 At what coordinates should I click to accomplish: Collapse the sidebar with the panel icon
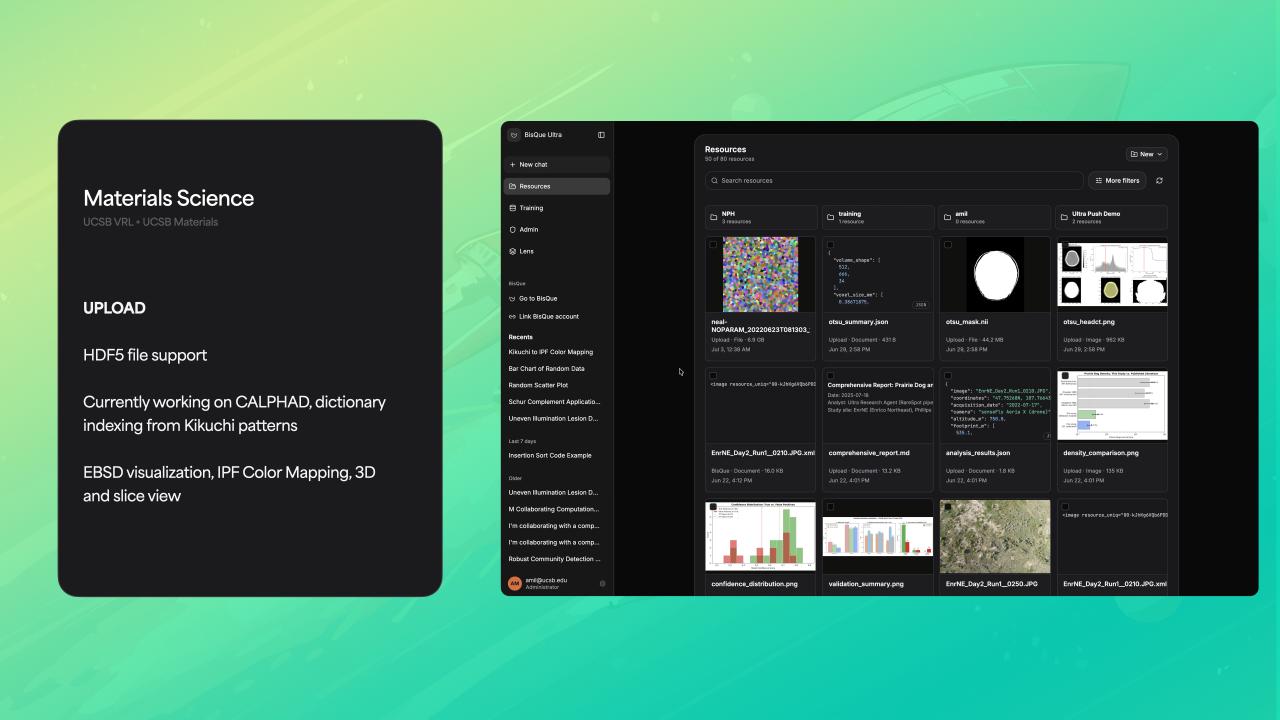click(x=601, y=135)
